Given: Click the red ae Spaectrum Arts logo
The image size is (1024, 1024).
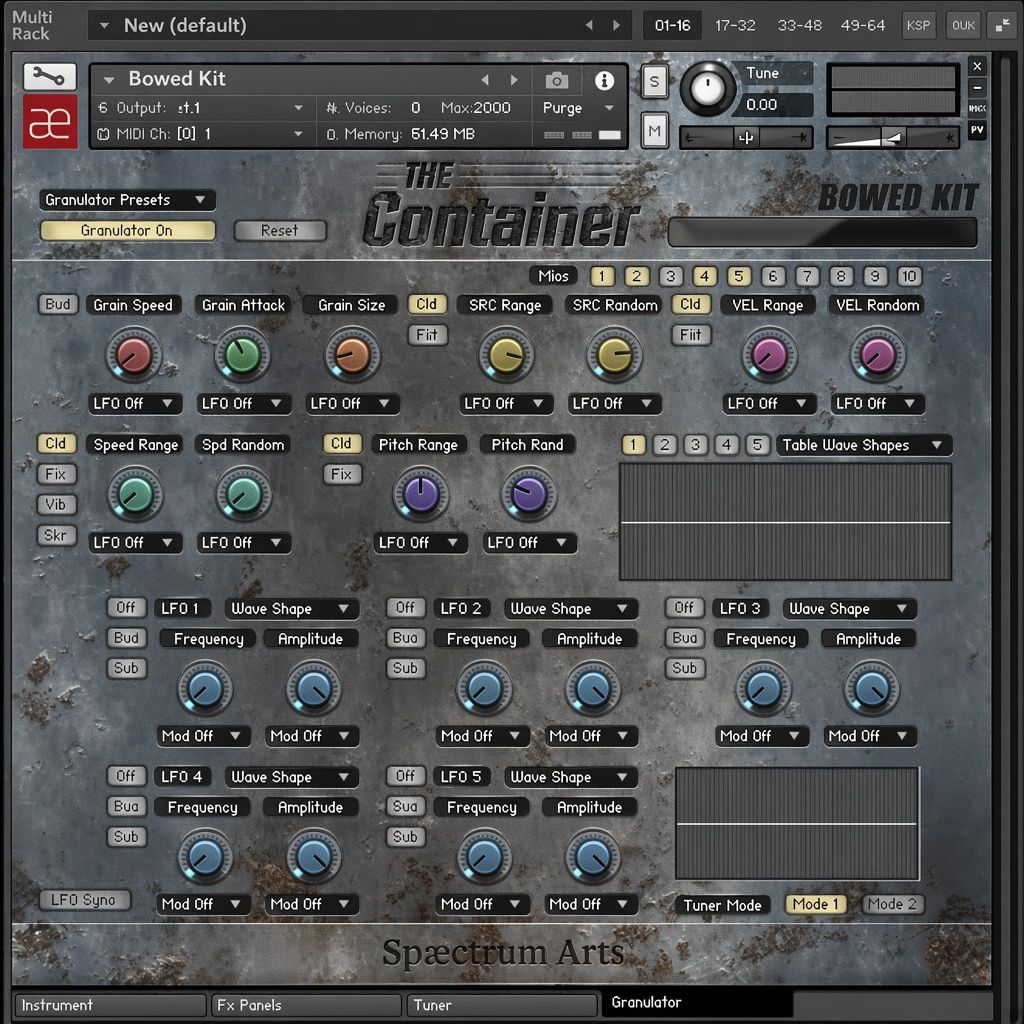Looking at the screenshot, I should click(50, 121).
